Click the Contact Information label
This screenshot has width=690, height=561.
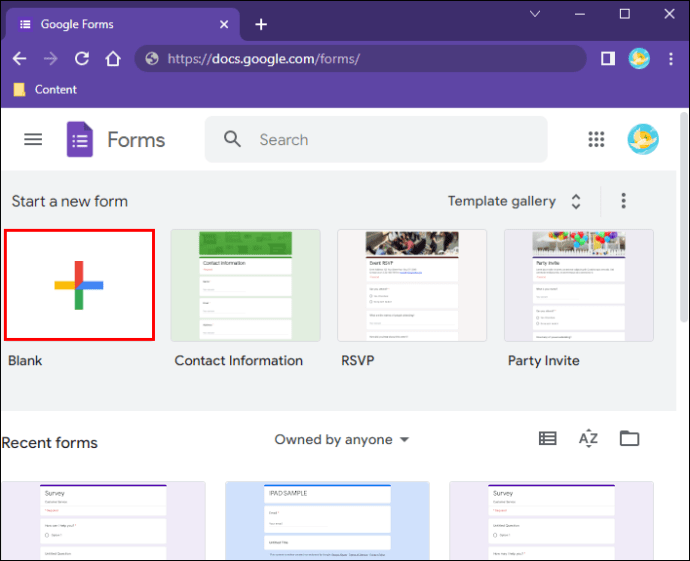239,361
